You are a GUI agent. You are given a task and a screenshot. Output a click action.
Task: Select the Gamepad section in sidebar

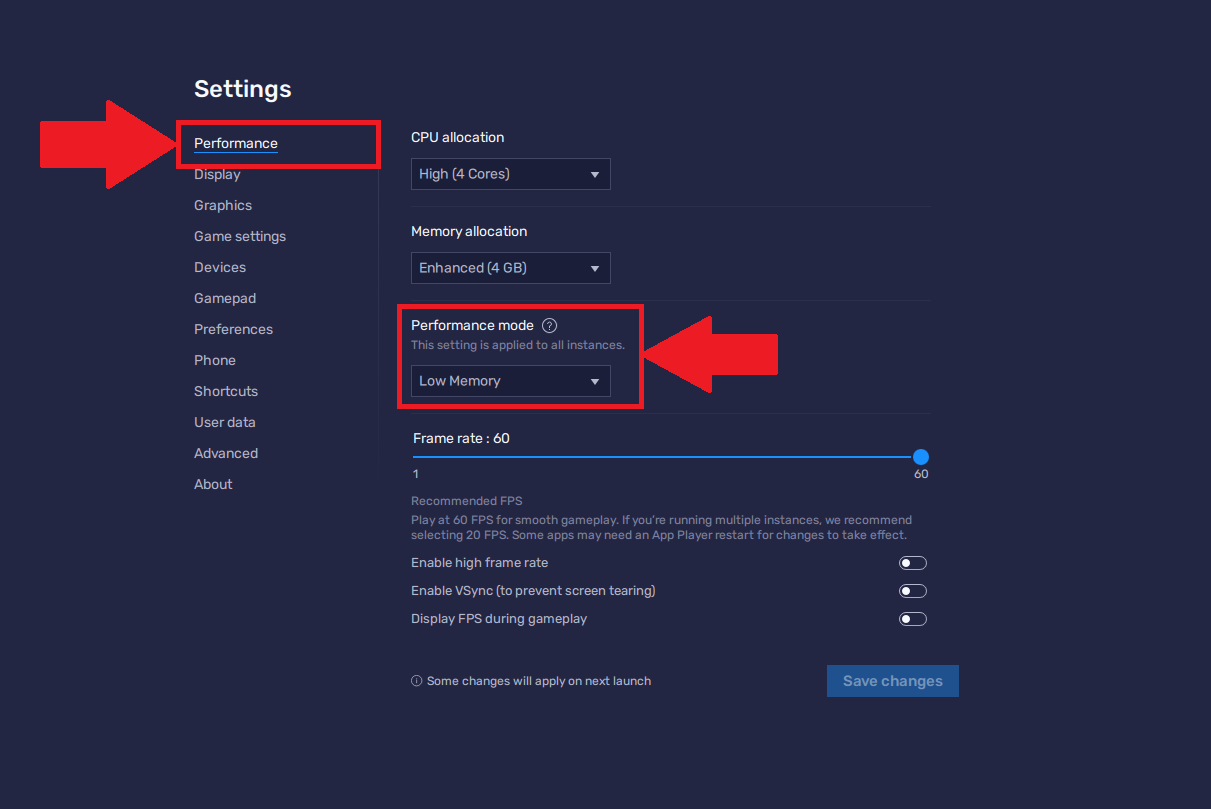[225, 299]
